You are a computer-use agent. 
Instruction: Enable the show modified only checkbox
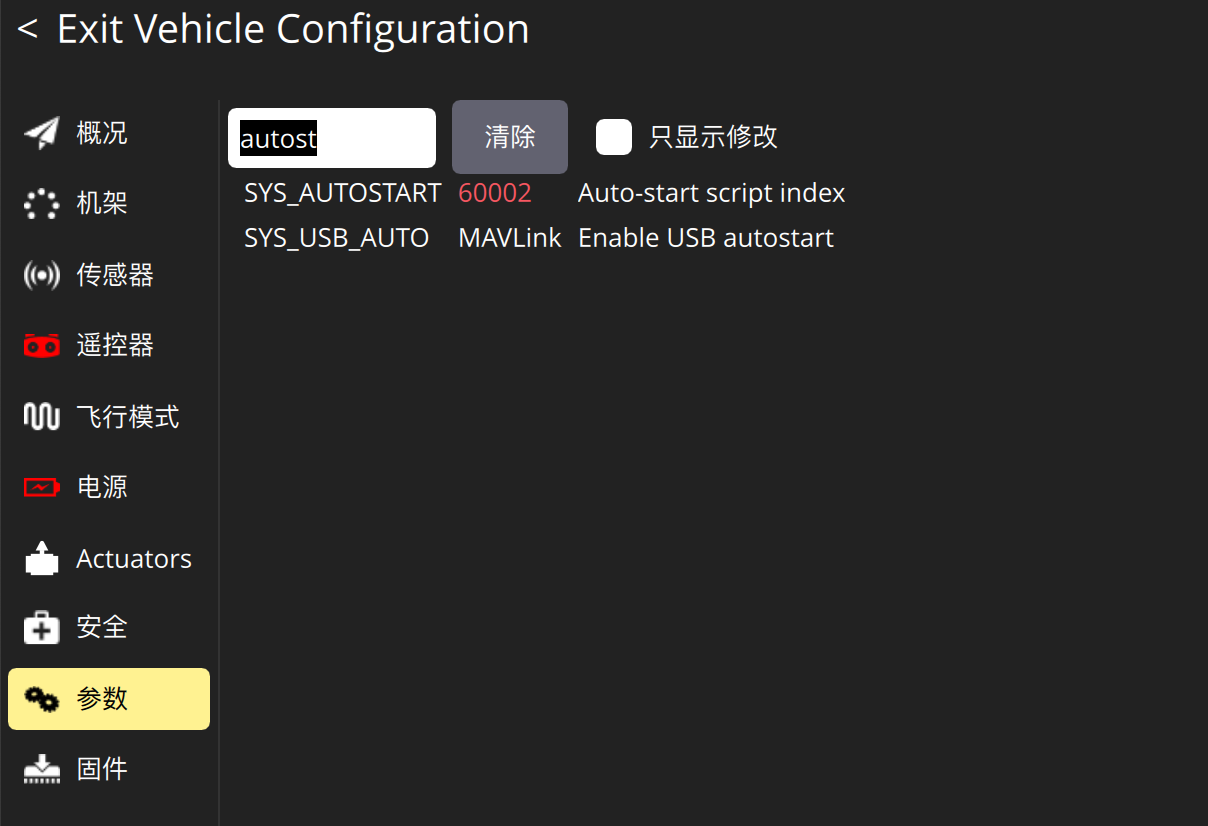pyautogui.click(x=614, y=137)
